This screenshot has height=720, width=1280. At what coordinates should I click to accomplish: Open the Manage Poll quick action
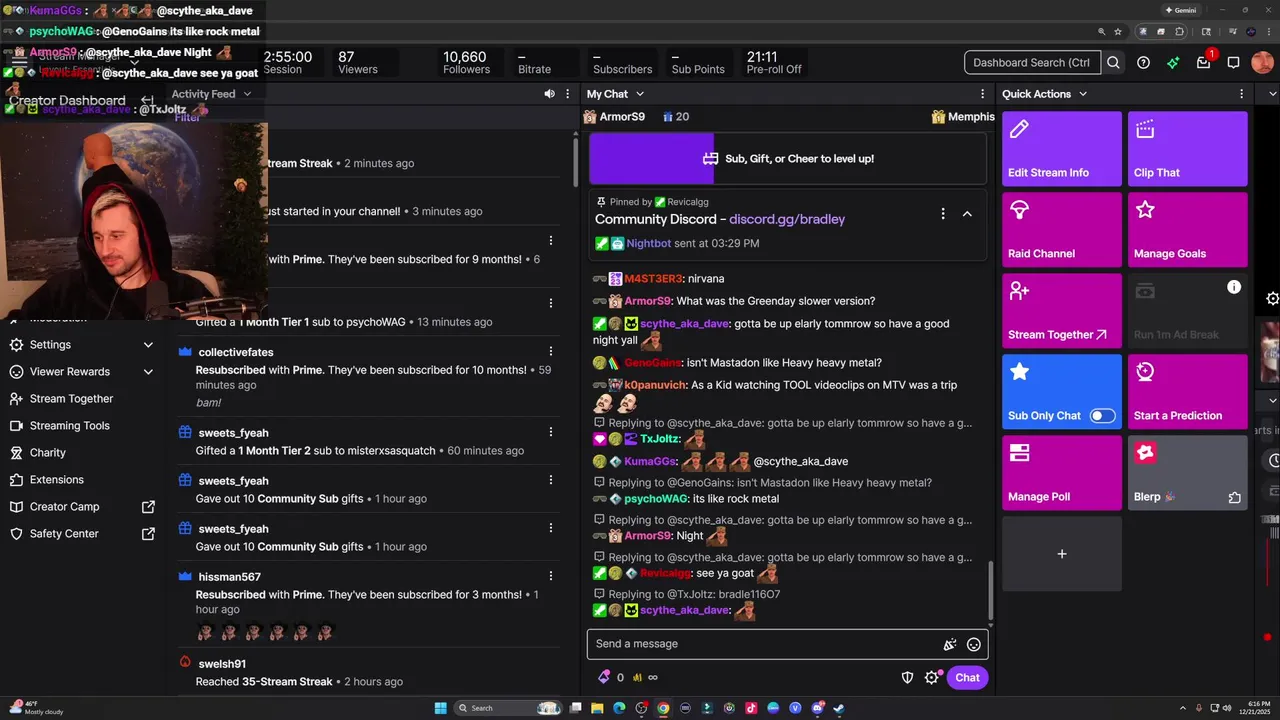(x=1062, y=472)
